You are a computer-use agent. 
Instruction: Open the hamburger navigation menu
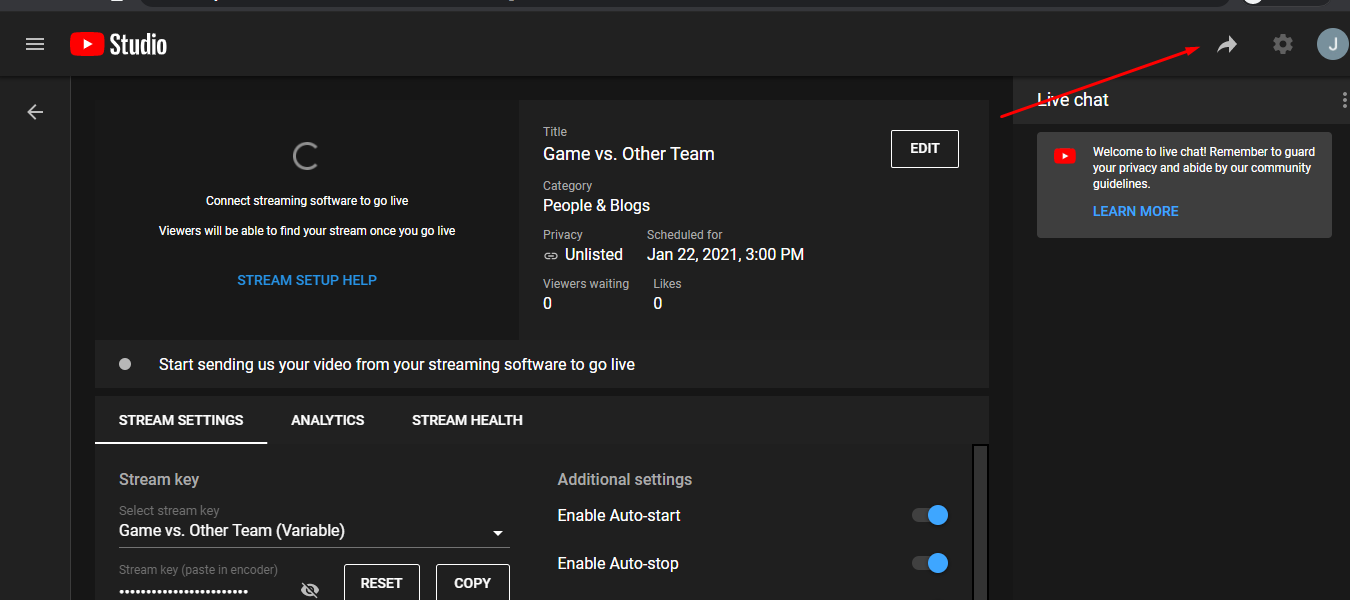35,44
